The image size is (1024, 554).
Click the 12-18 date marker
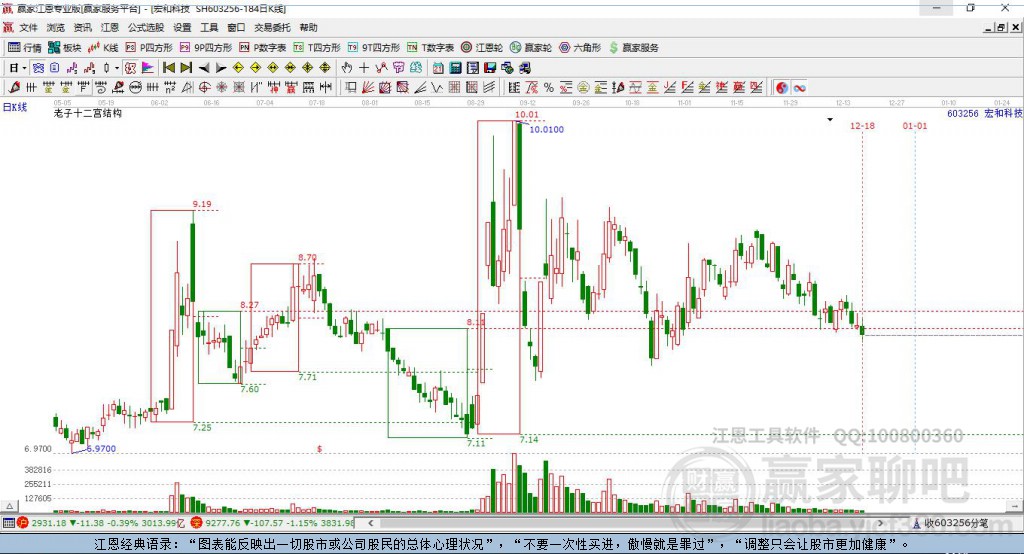pyautogui.click(x=862, y=125)
